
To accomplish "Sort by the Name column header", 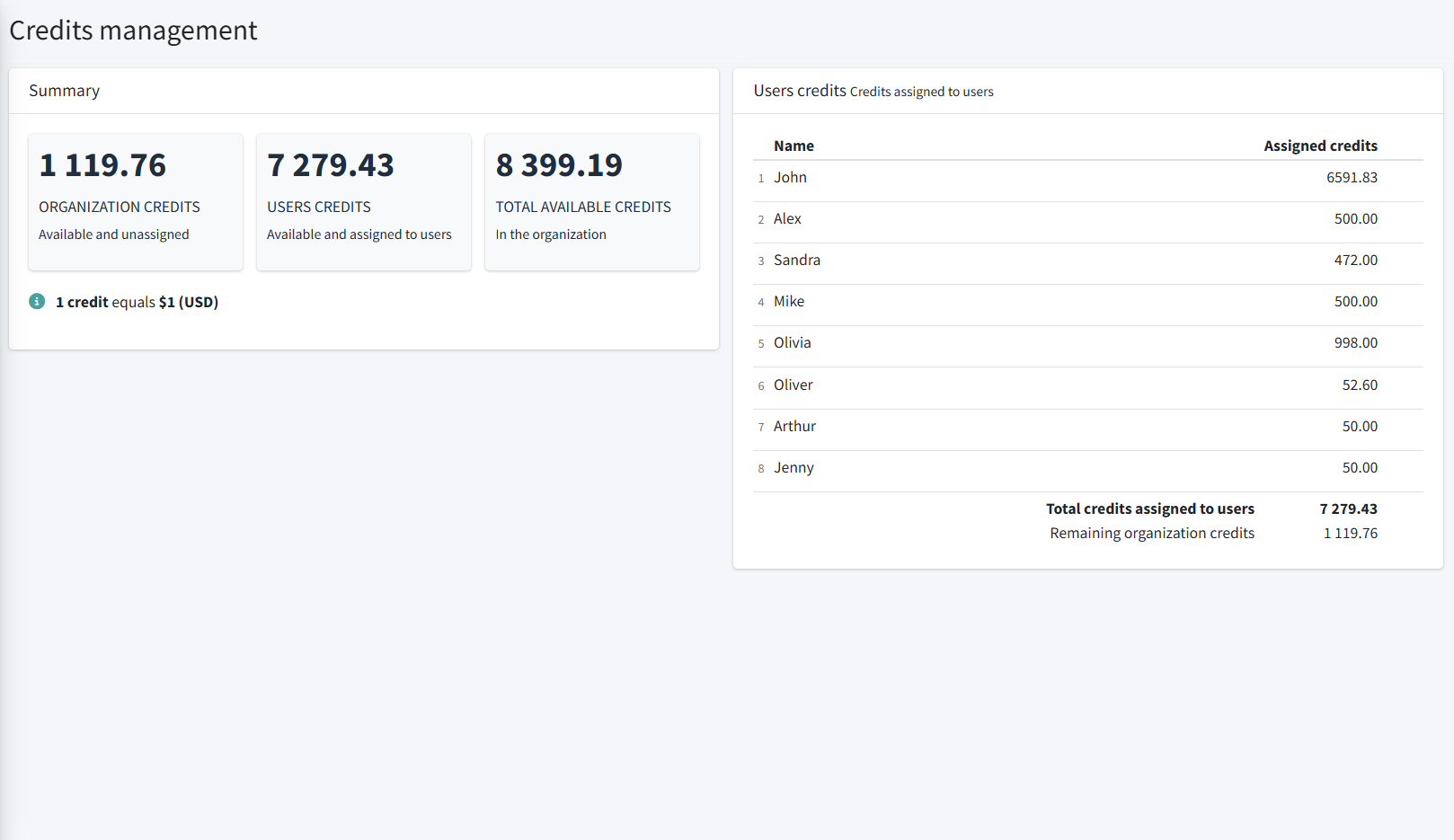I will tap(793, 146).
